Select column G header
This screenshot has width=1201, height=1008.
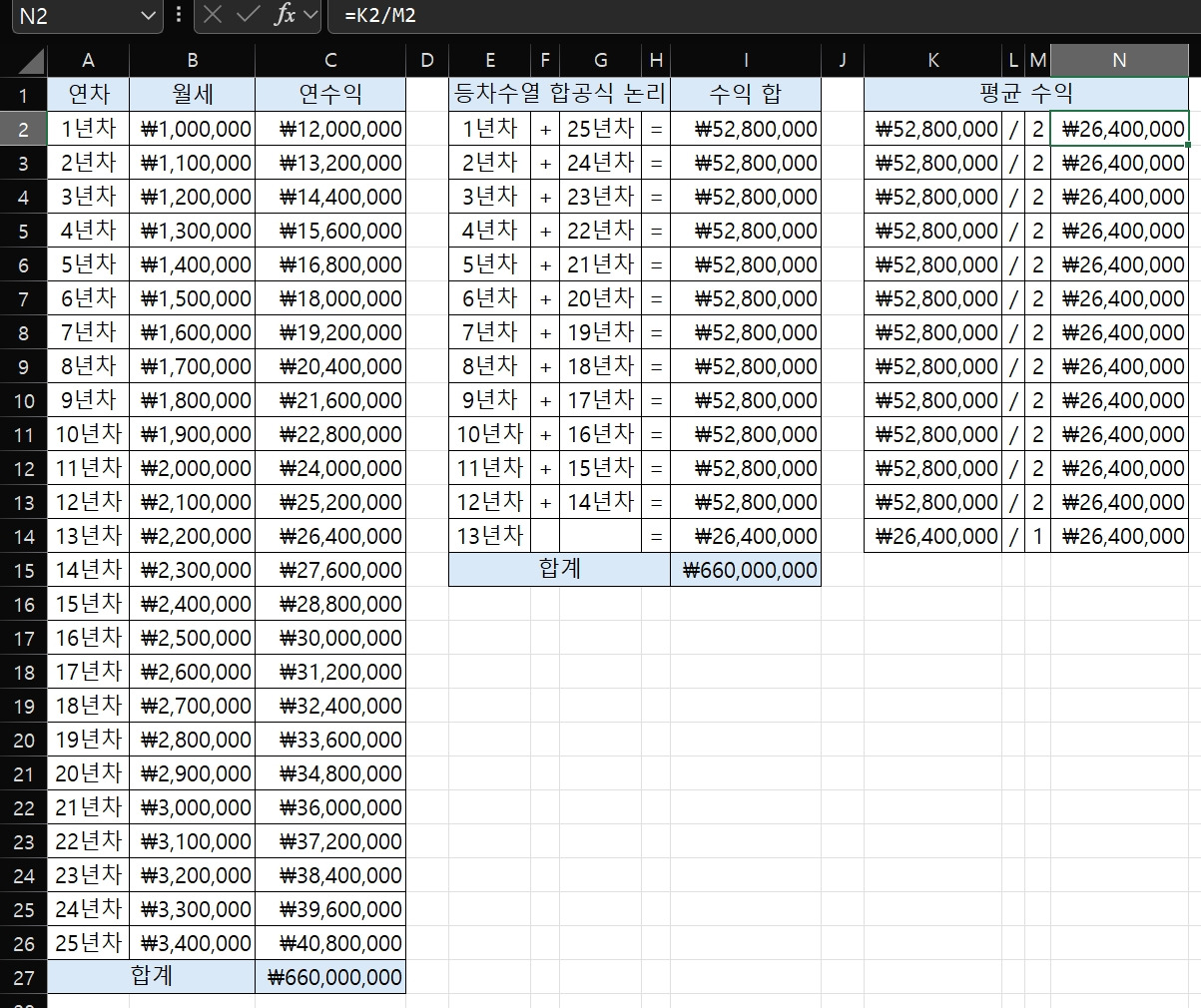600,61
